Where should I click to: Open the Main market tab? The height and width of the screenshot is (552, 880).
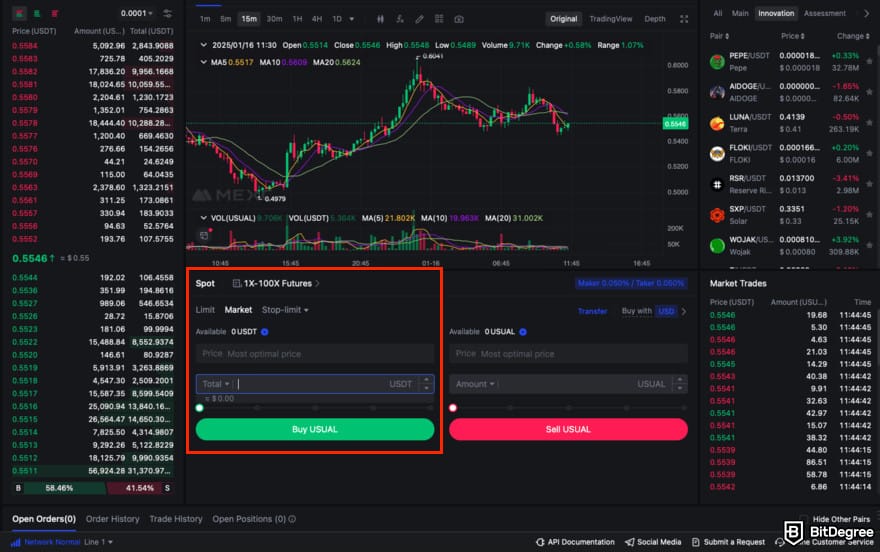pyautogui.click(x=740, y=13)
